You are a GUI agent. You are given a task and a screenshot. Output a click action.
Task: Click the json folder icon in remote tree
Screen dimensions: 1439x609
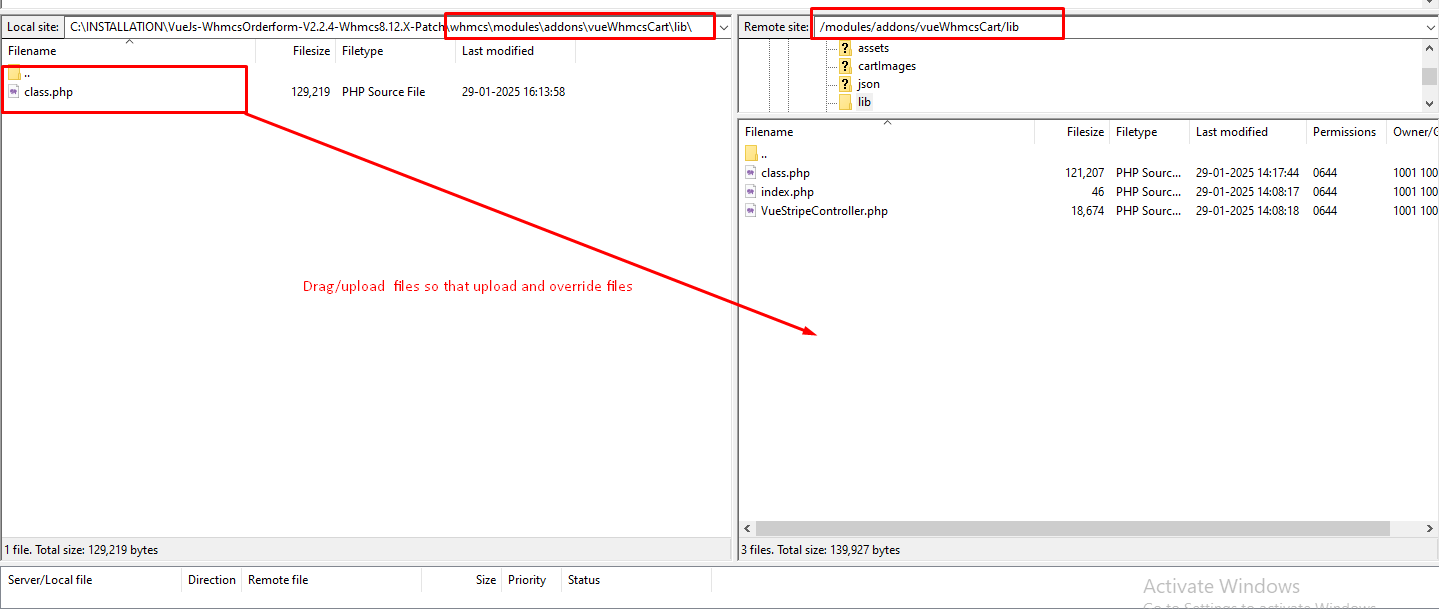[x=845, y=84]
